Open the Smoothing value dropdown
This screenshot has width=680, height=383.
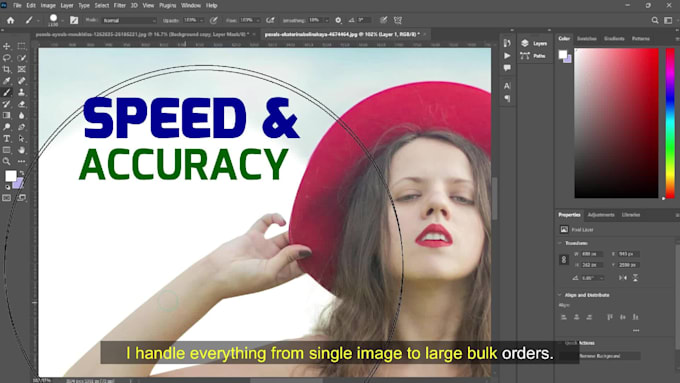point(327,20)
